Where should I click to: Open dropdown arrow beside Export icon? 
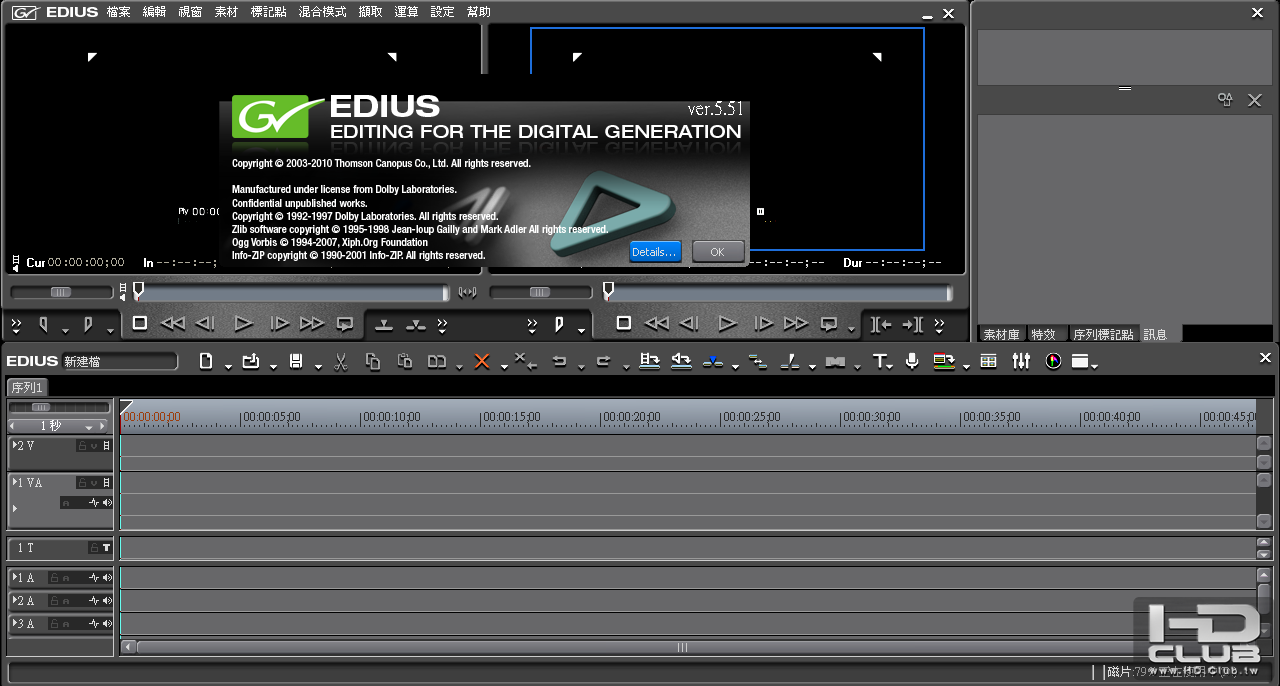point(966,366)
